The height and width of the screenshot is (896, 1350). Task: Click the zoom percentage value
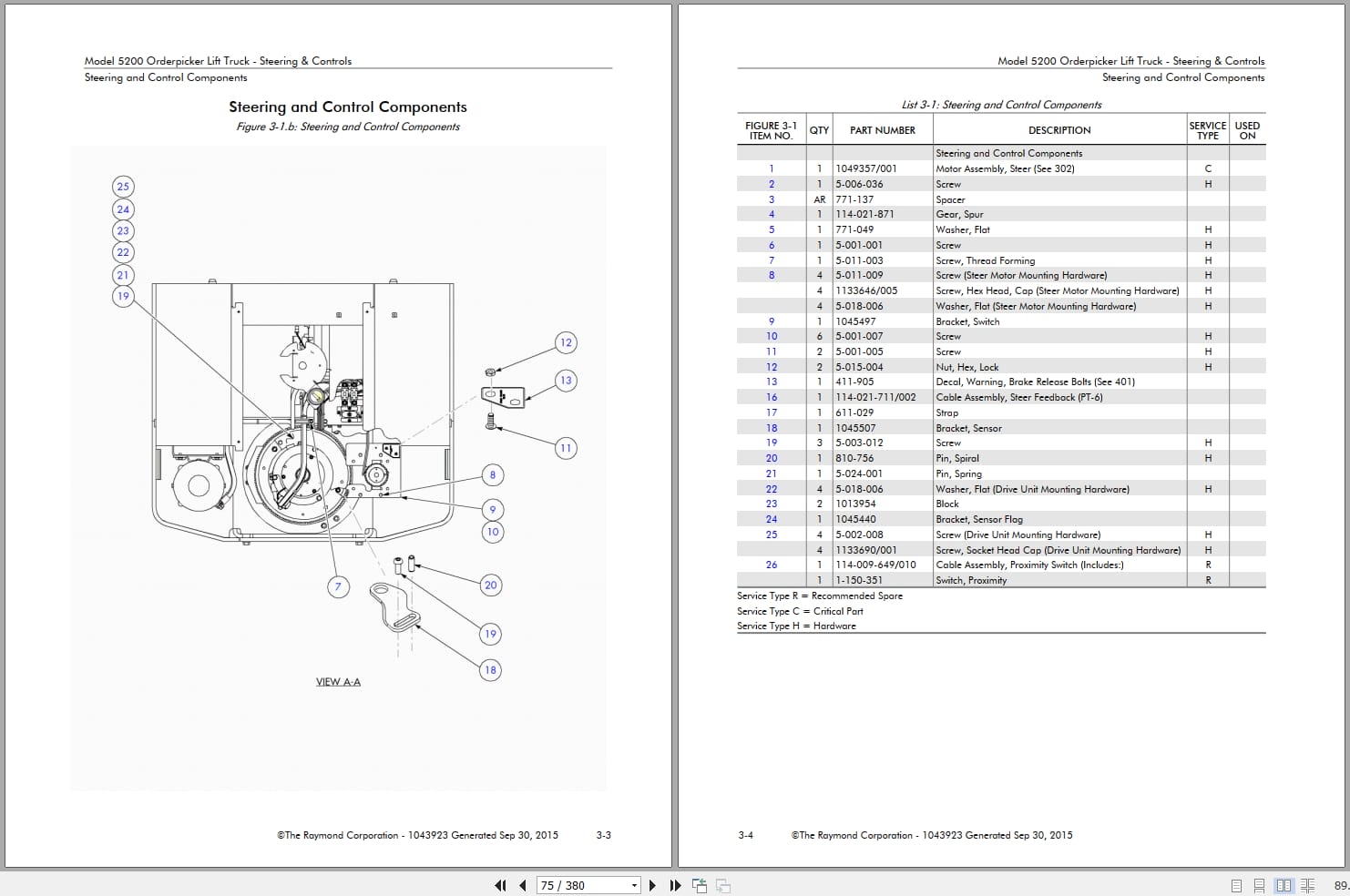coord(1341,885)
